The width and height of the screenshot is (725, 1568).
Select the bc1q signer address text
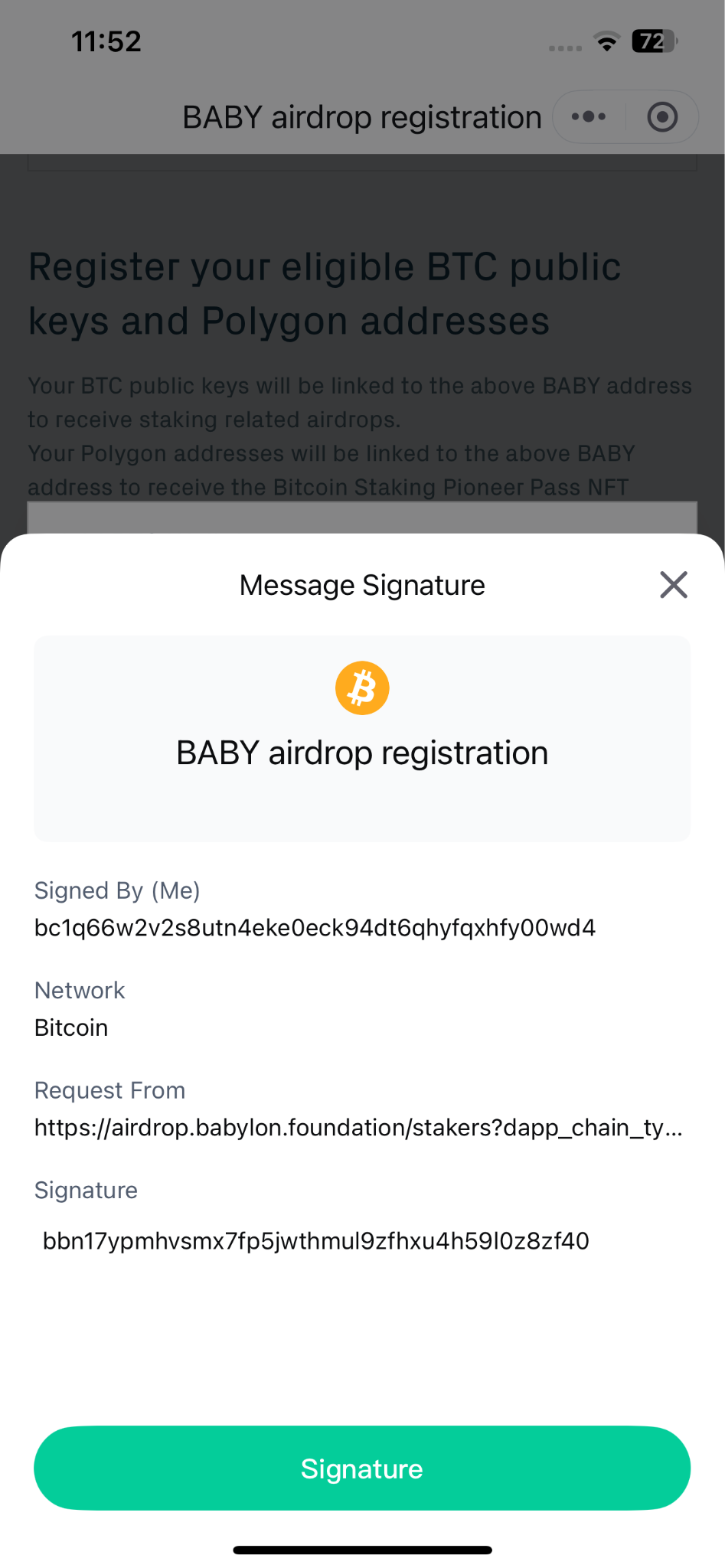click(x=315, y=928)
